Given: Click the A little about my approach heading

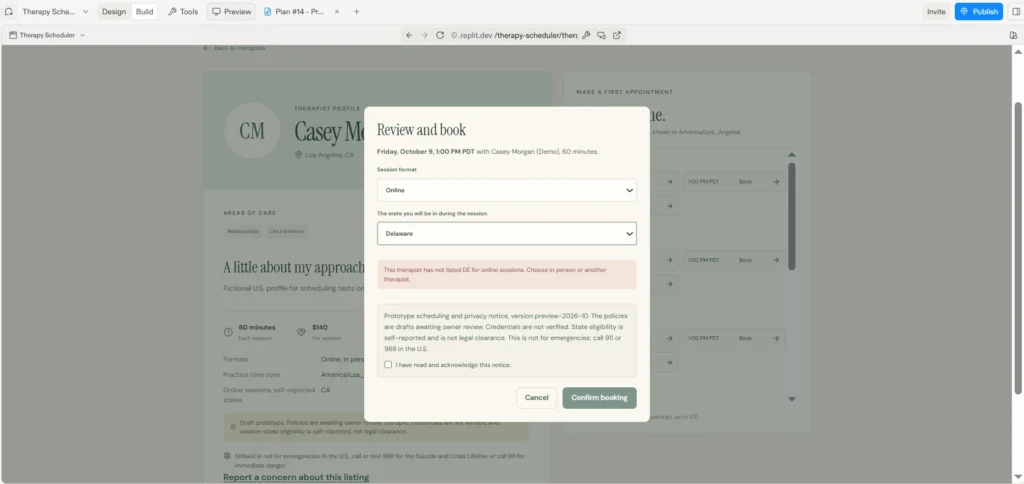Looking at the screenshot, I should point(293,268).
